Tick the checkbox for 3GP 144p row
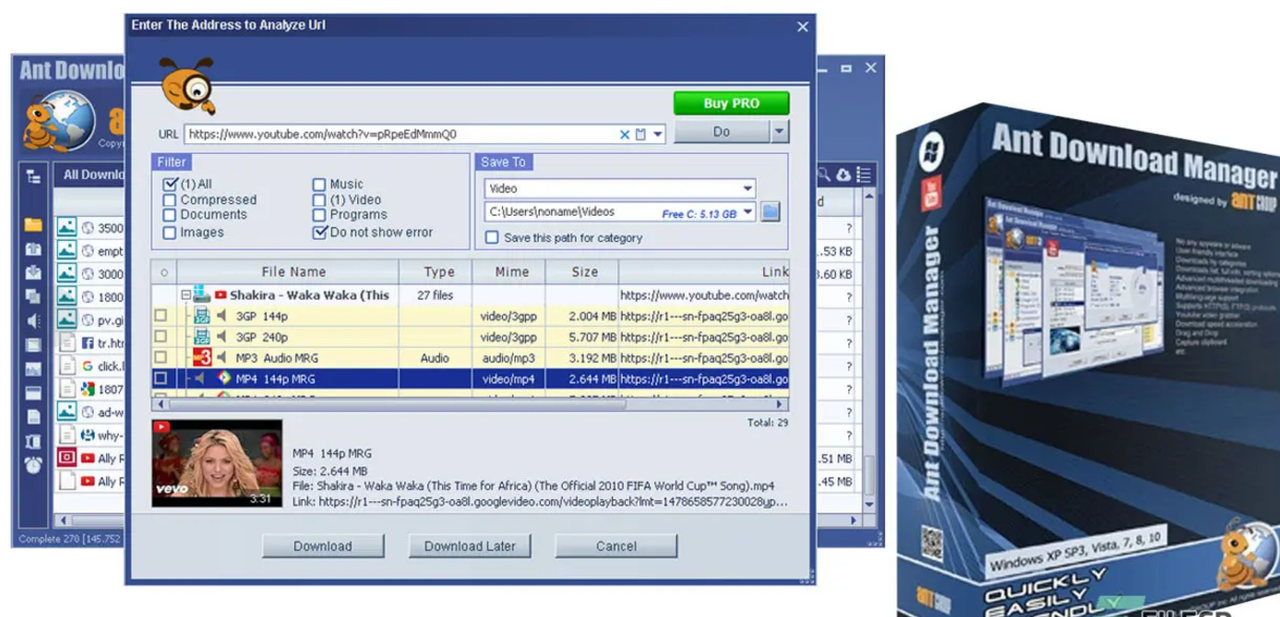Image resolution: width=1280 pixels, height=617 pixels. pyautogui.click(x=160, y=316)
